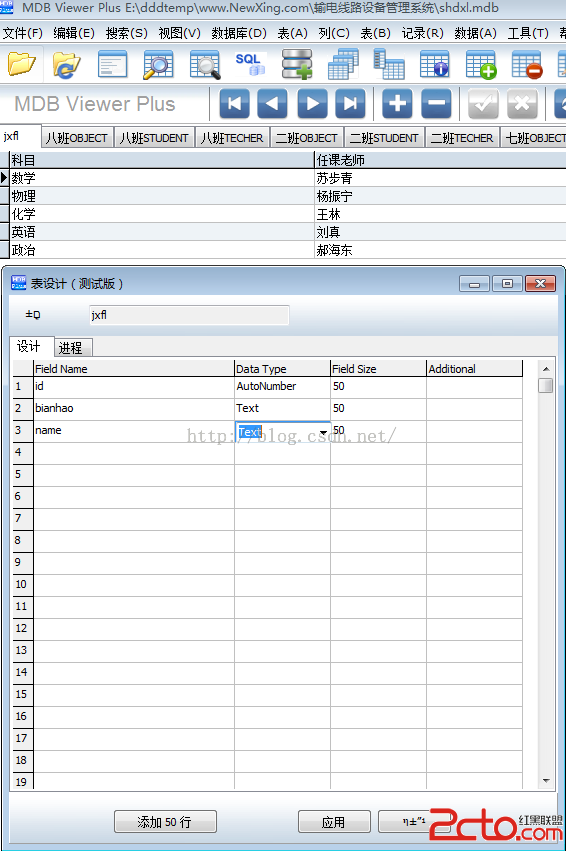Select the 设计 tab in table design
The width and height of the screenshot is (566, 851).
(29, 346)
